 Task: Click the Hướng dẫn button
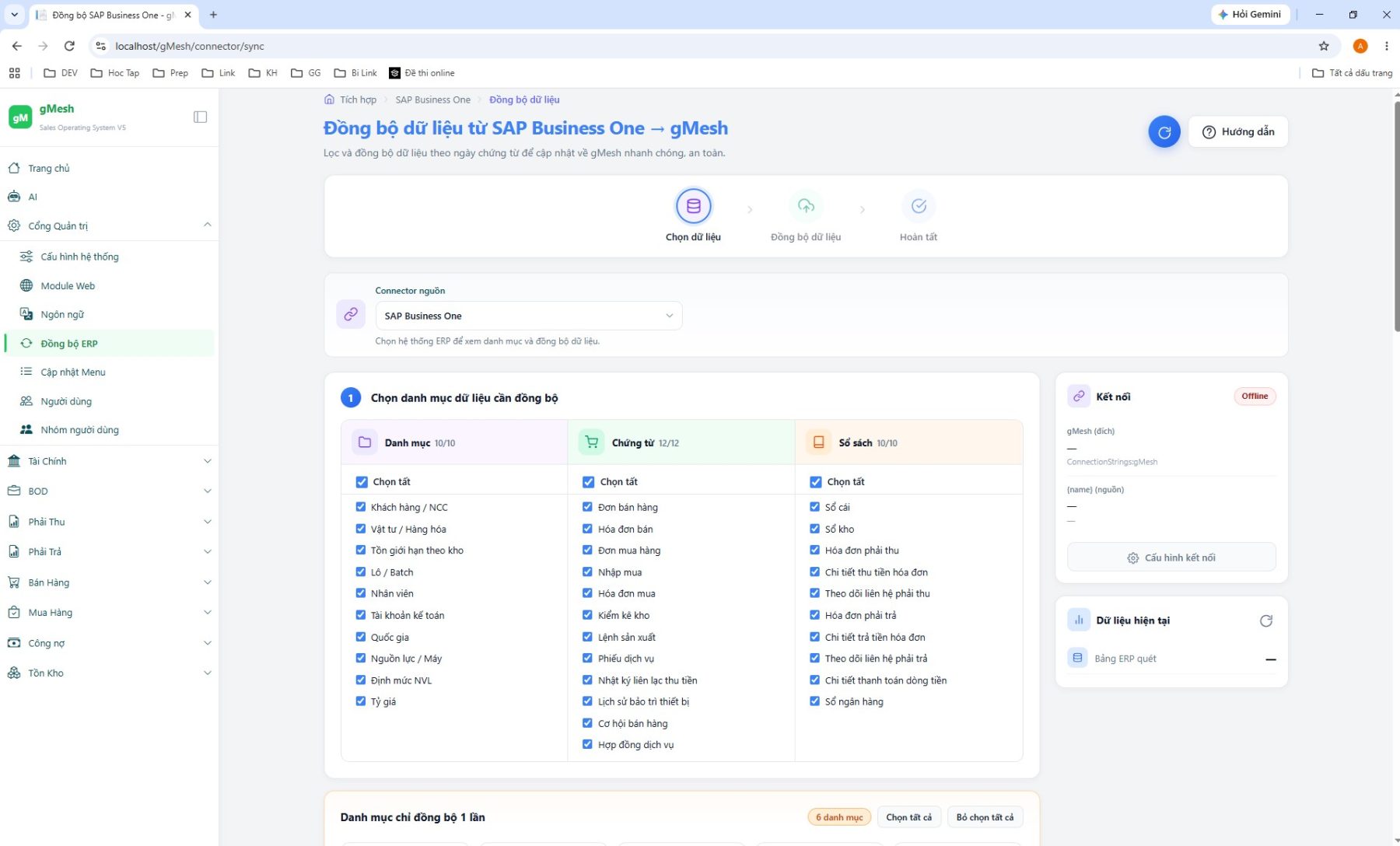tap(1238, 132)
